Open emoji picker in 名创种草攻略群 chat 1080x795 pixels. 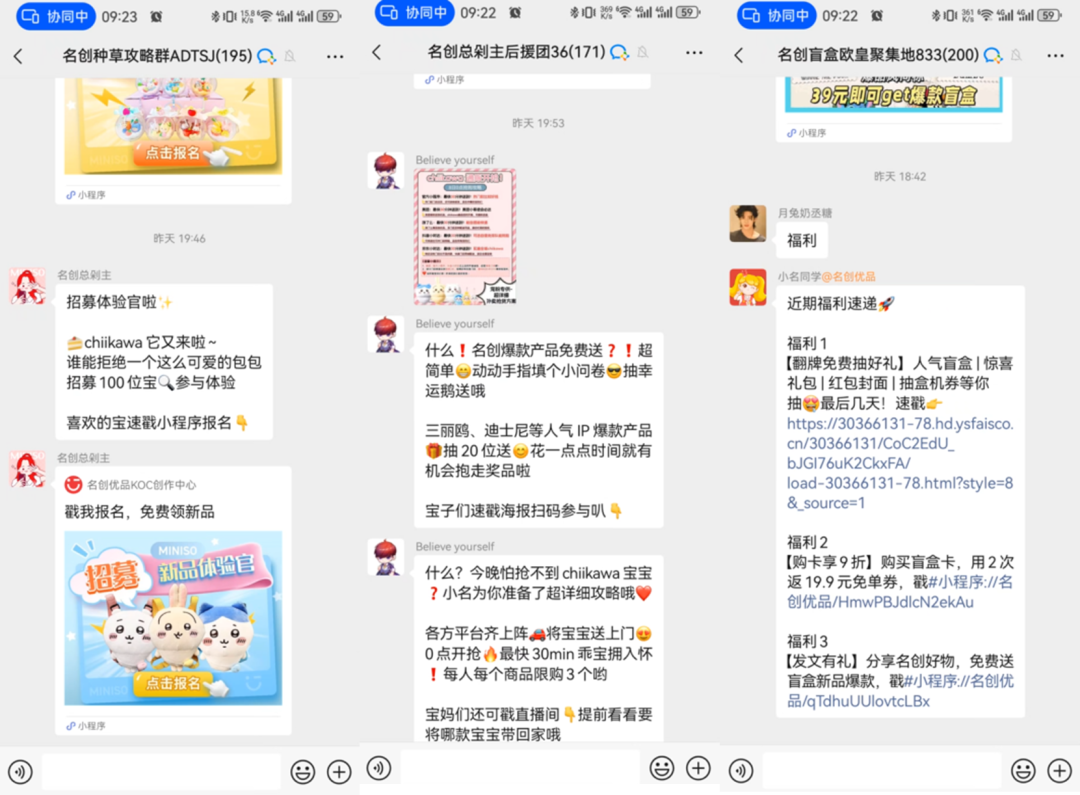tap(302, 772)
